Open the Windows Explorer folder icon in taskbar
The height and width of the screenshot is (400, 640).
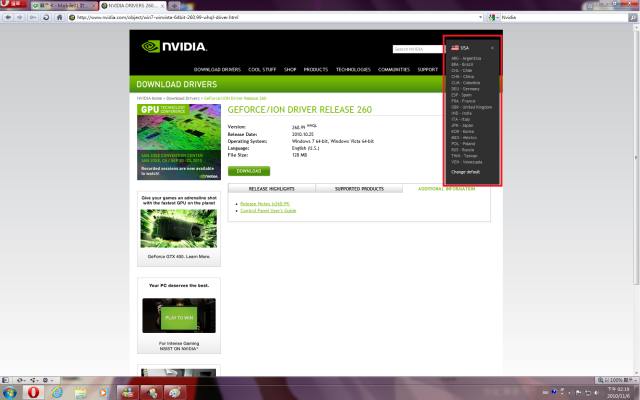coord(80,393)
